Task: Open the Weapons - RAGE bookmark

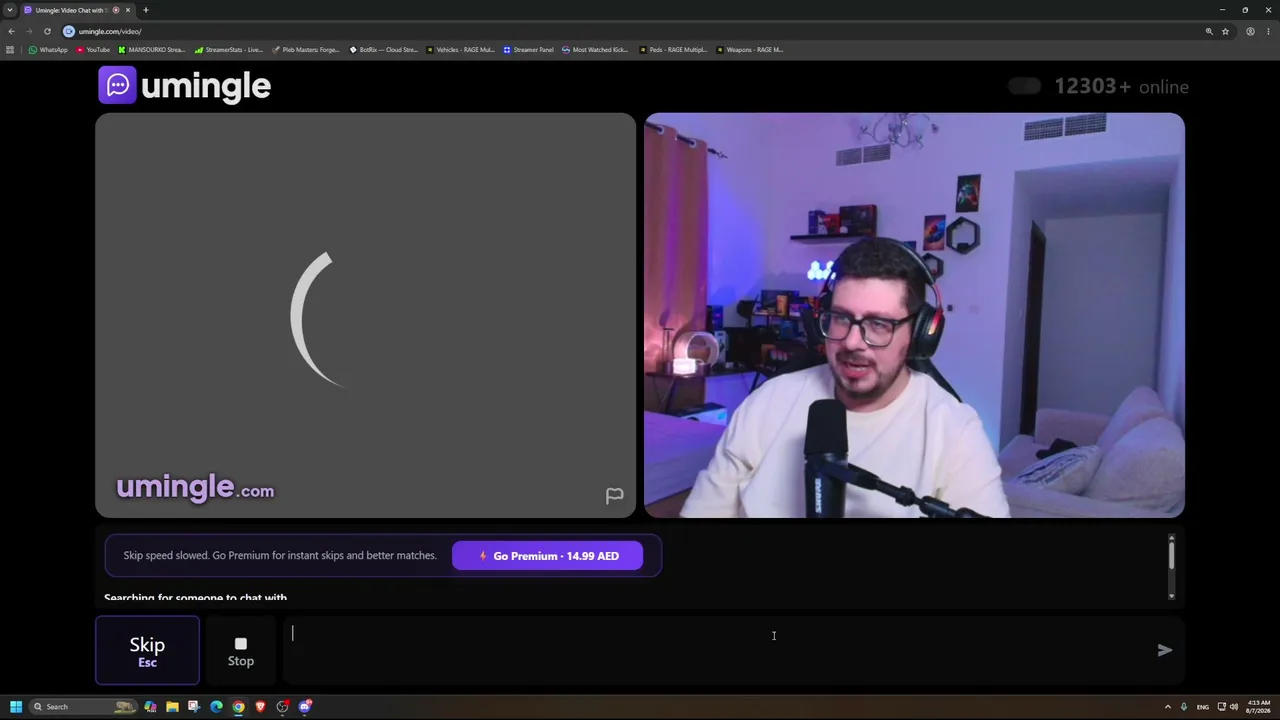Action: (749, 49)
